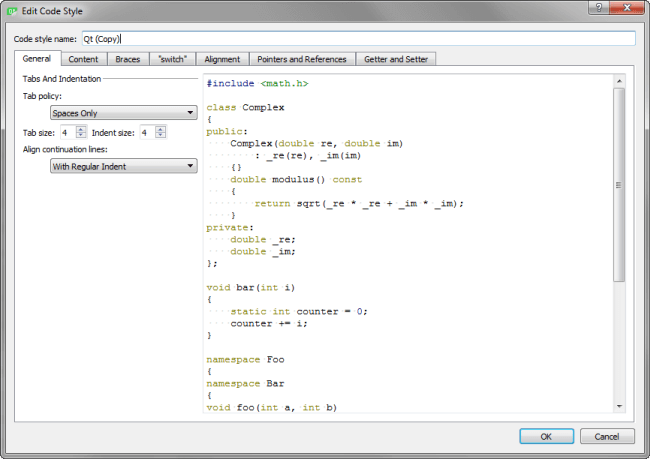Expand the Tab policy Spaces Only dropdown

coord(124,113)
